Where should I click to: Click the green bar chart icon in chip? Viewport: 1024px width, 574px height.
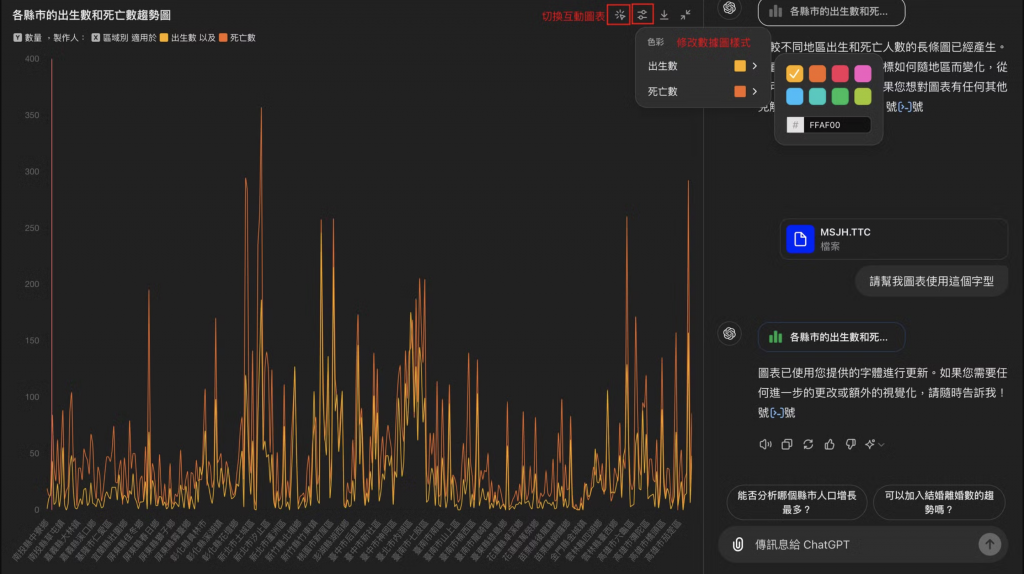pos(775,337)
